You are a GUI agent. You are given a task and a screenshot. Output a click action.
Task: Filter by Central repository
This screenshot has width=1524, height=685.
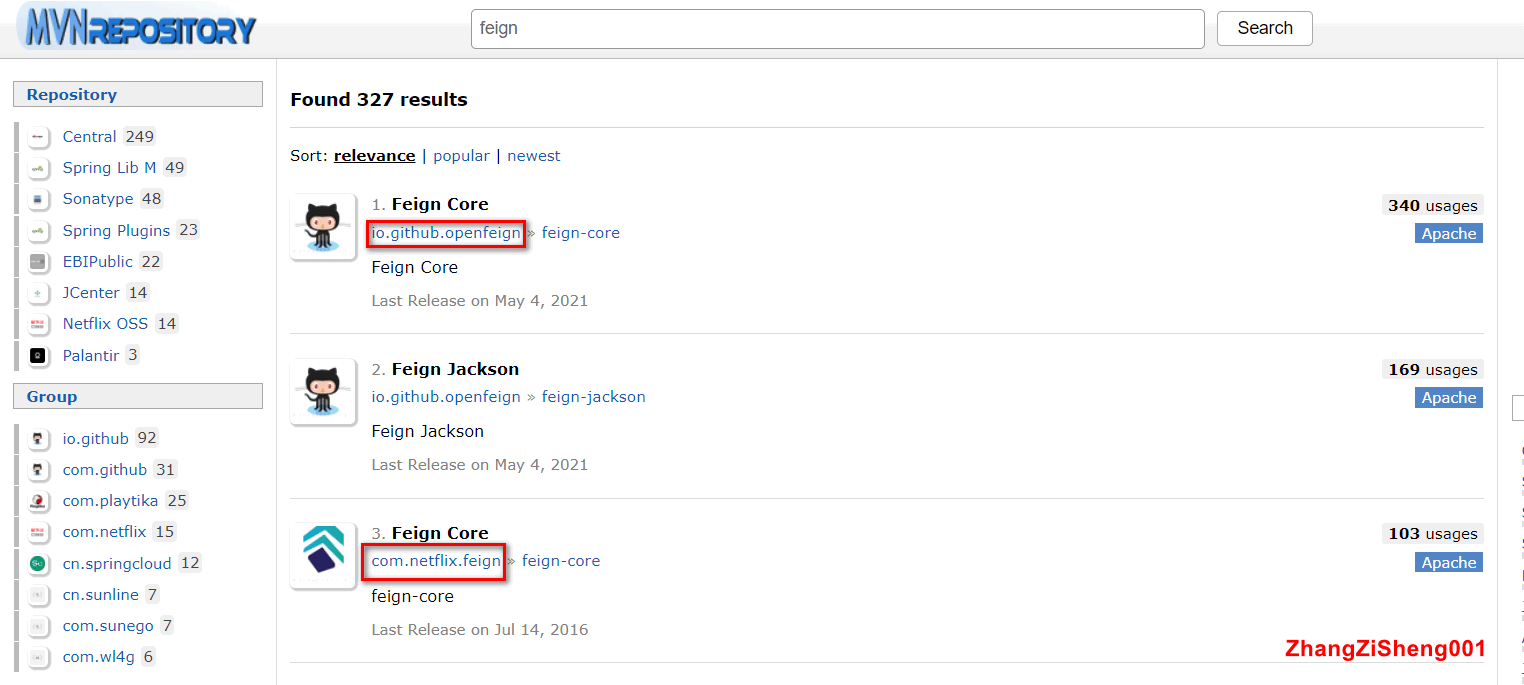pyautogui.click(x=89, y=137)
